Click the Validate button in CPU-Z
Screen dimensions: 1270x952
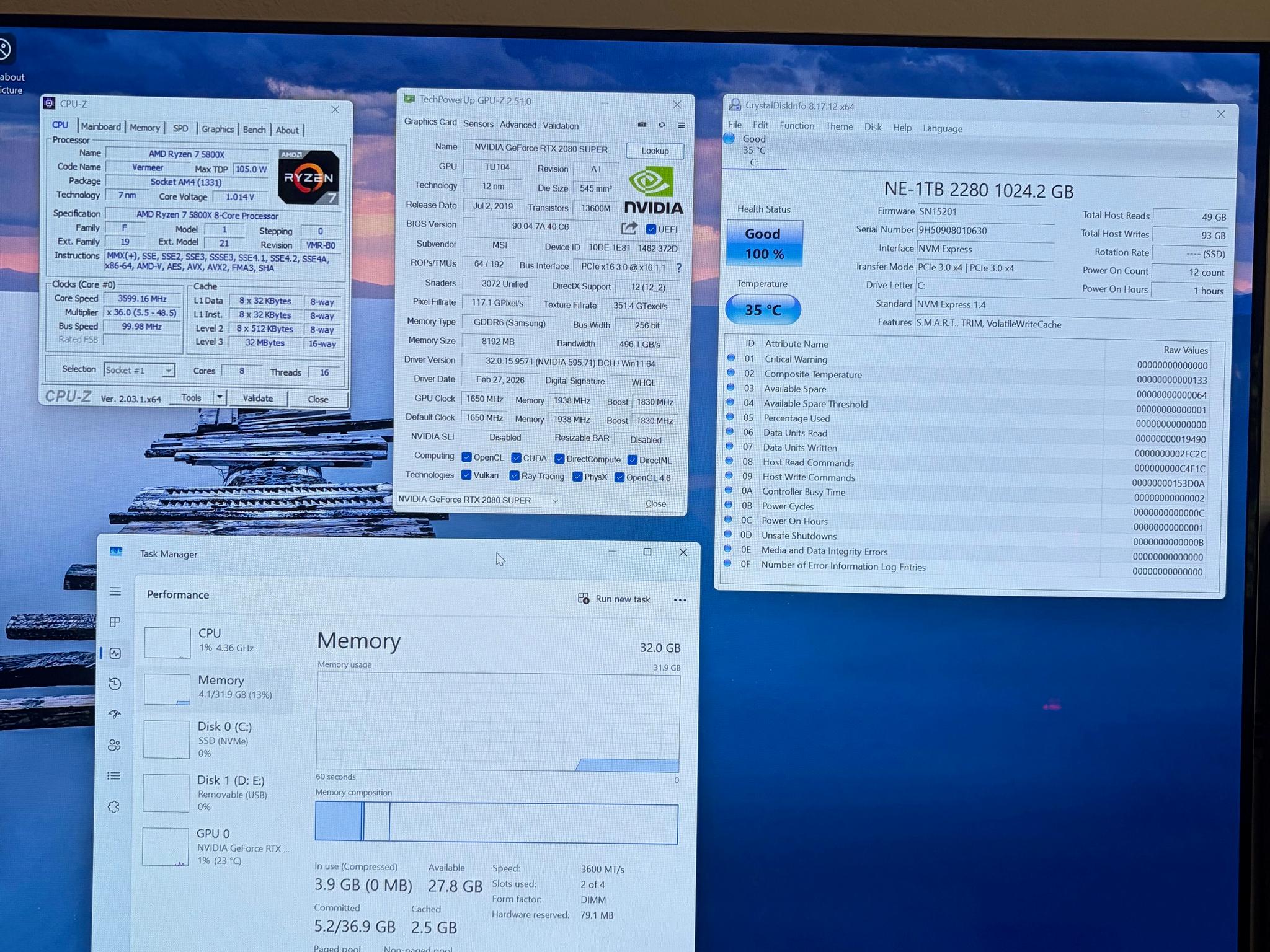257,398
